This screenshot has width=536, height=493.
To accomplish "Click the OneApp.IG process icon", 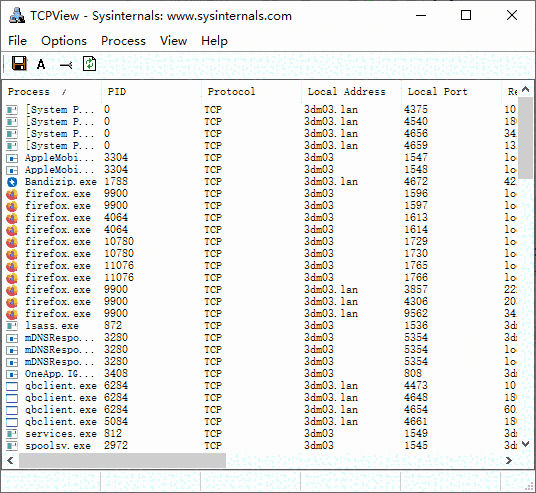I will coord(12,374).
